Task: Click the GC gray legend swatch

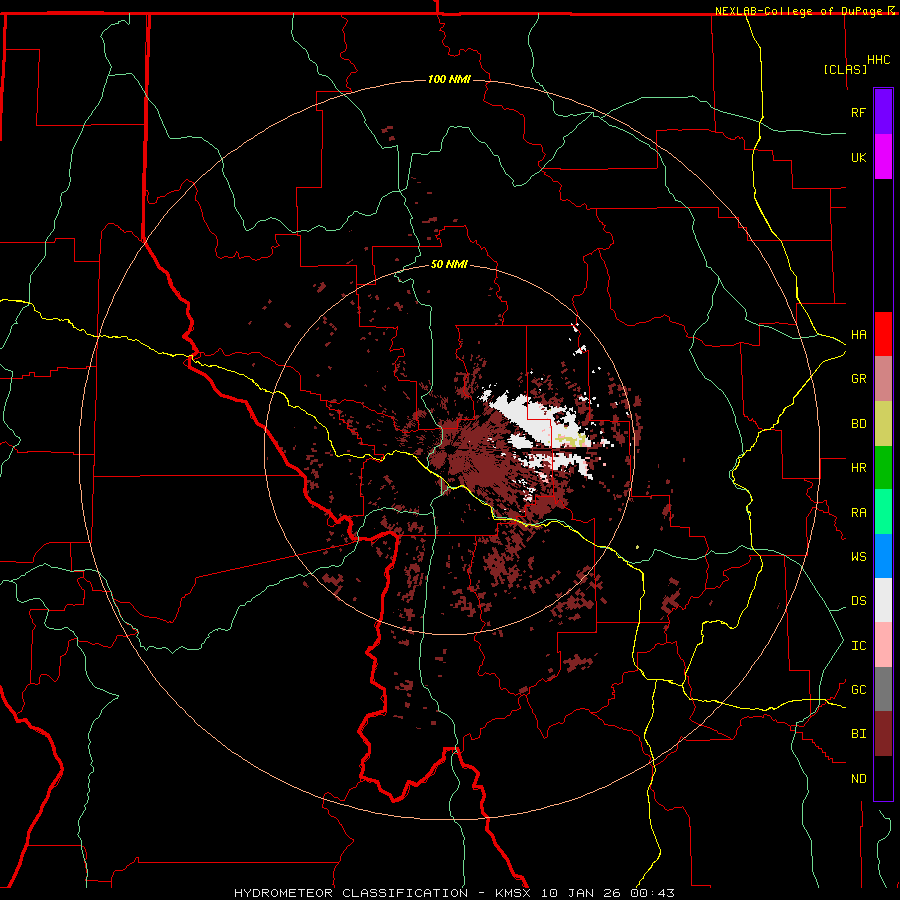Action: point(883,689)
